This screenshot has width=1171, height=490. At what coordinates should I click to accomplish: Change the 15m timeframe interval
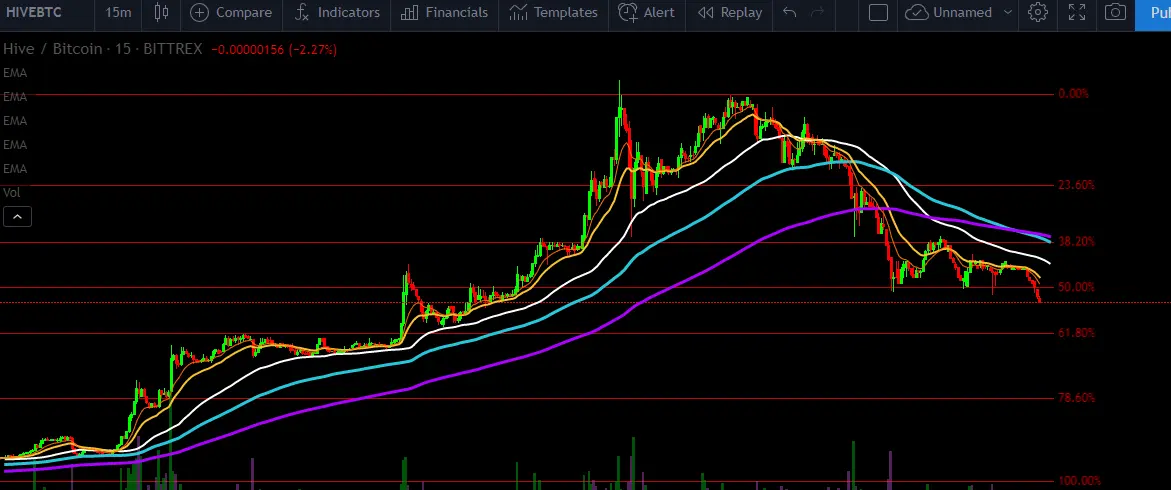(x=118, y=13)
